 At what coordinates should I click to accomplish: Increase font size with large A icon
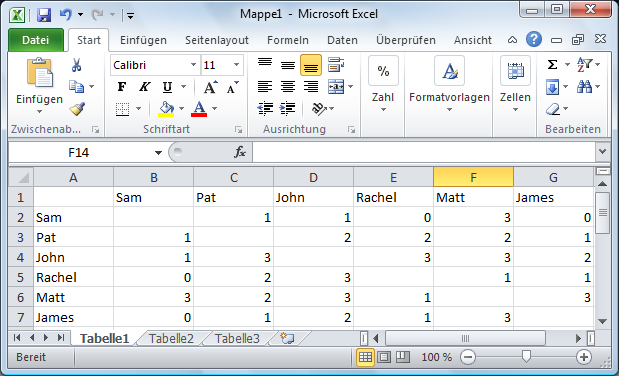210,87
